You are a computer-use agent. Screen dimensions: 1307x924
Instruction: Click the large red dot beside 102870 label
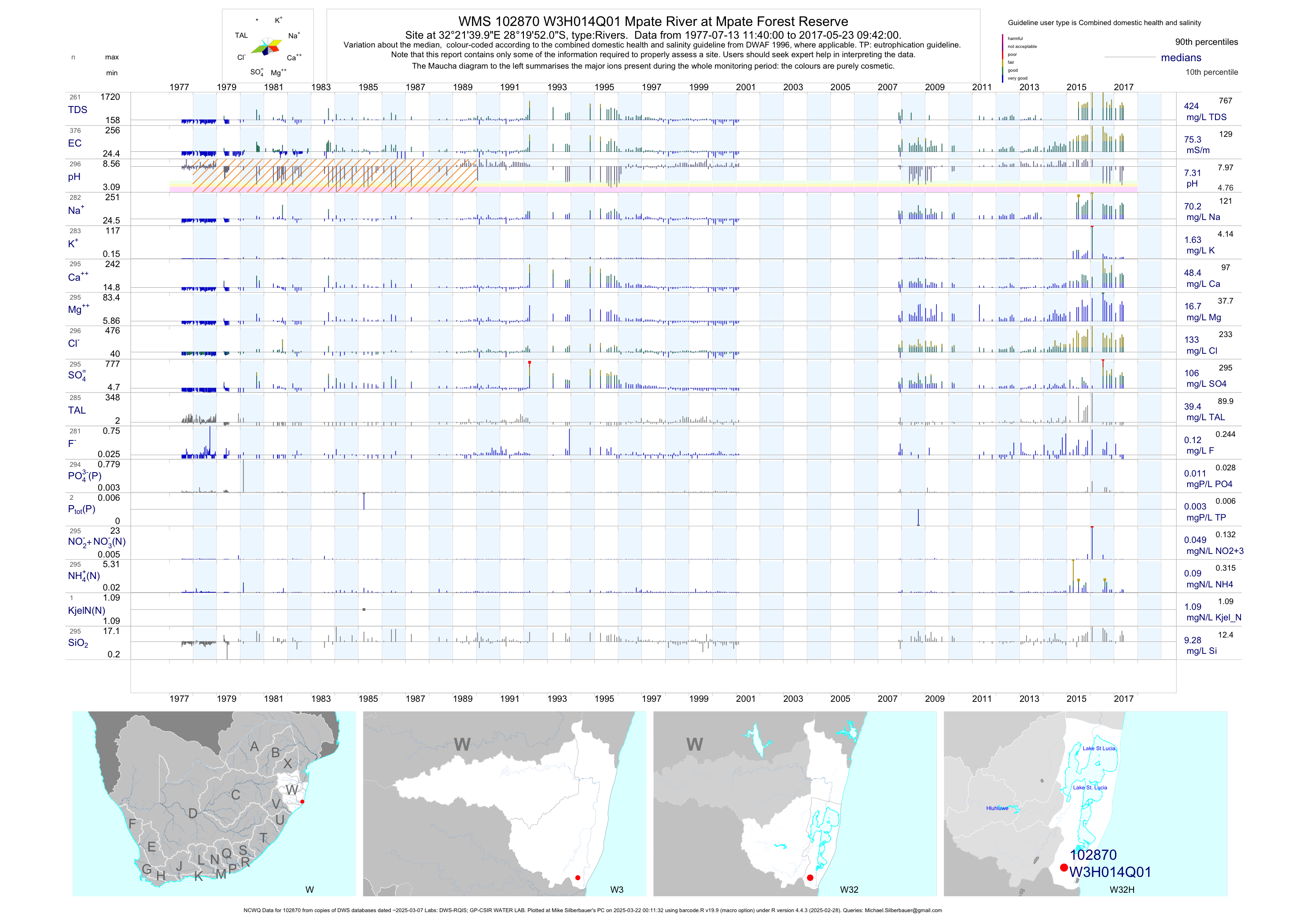click(x=1064, y=868)
